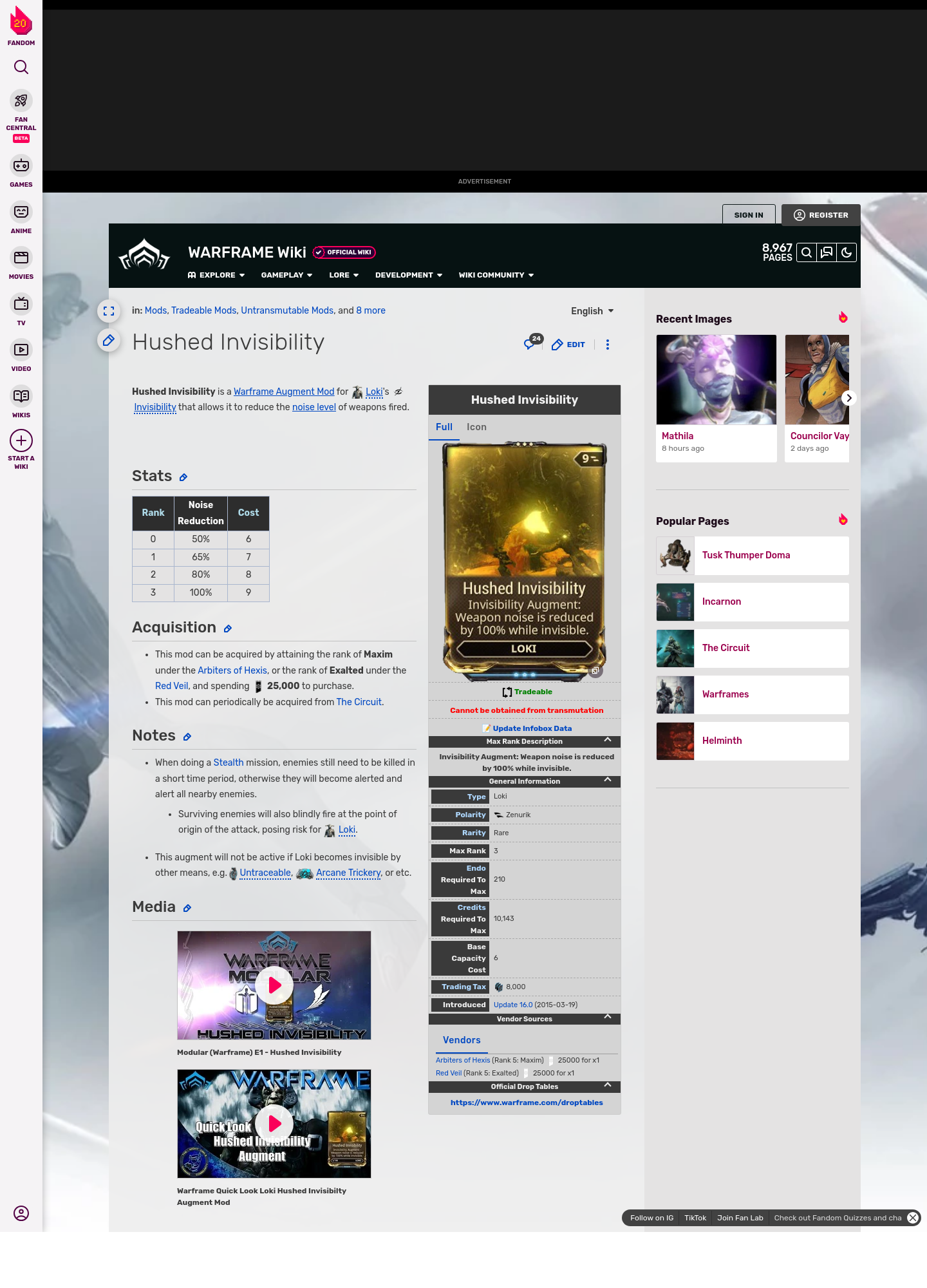
Task: Open the noise level link
Action: [314, 407]
